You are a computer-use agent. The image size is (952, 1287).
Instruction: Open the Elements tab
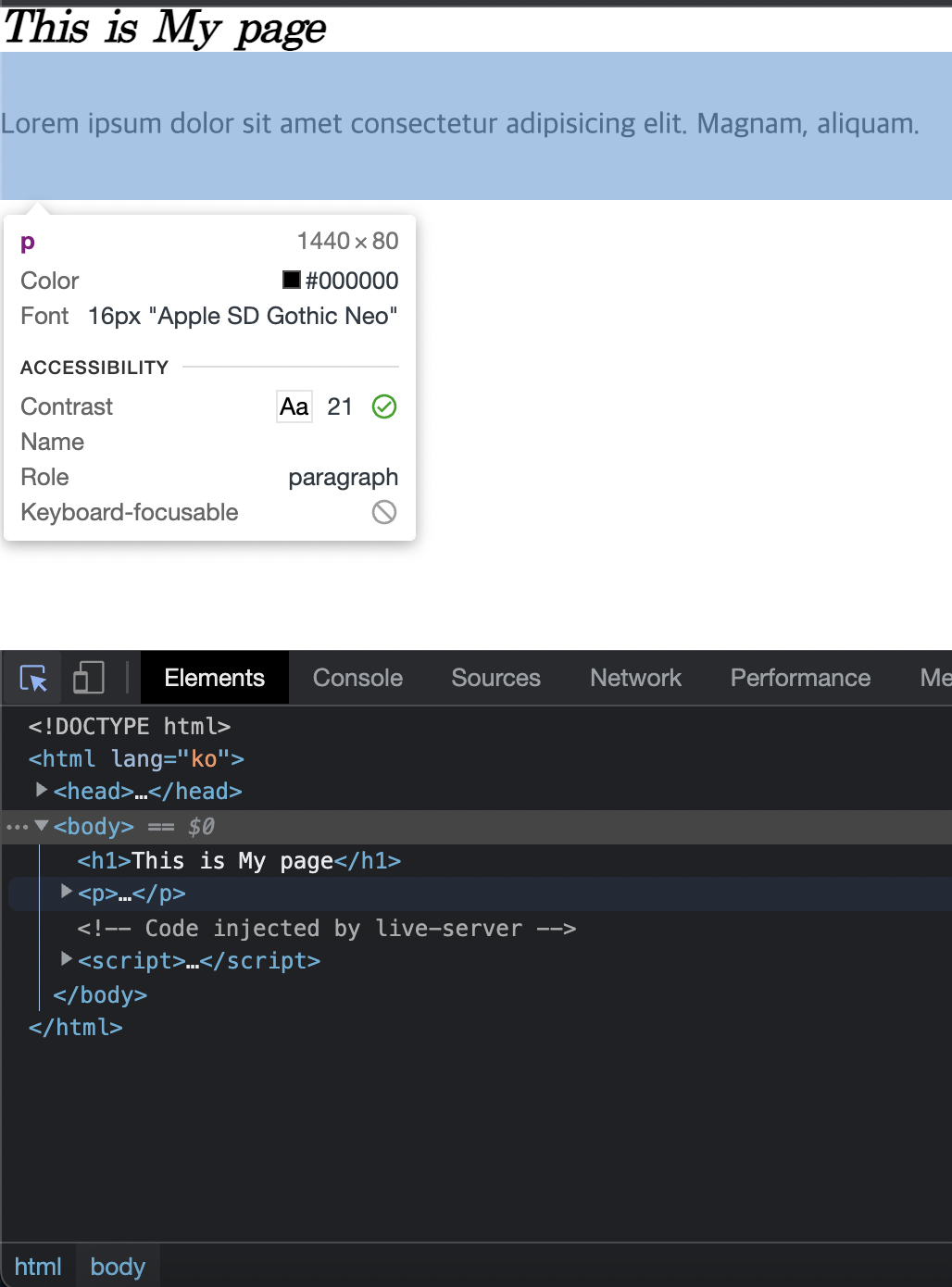(214, 678)
